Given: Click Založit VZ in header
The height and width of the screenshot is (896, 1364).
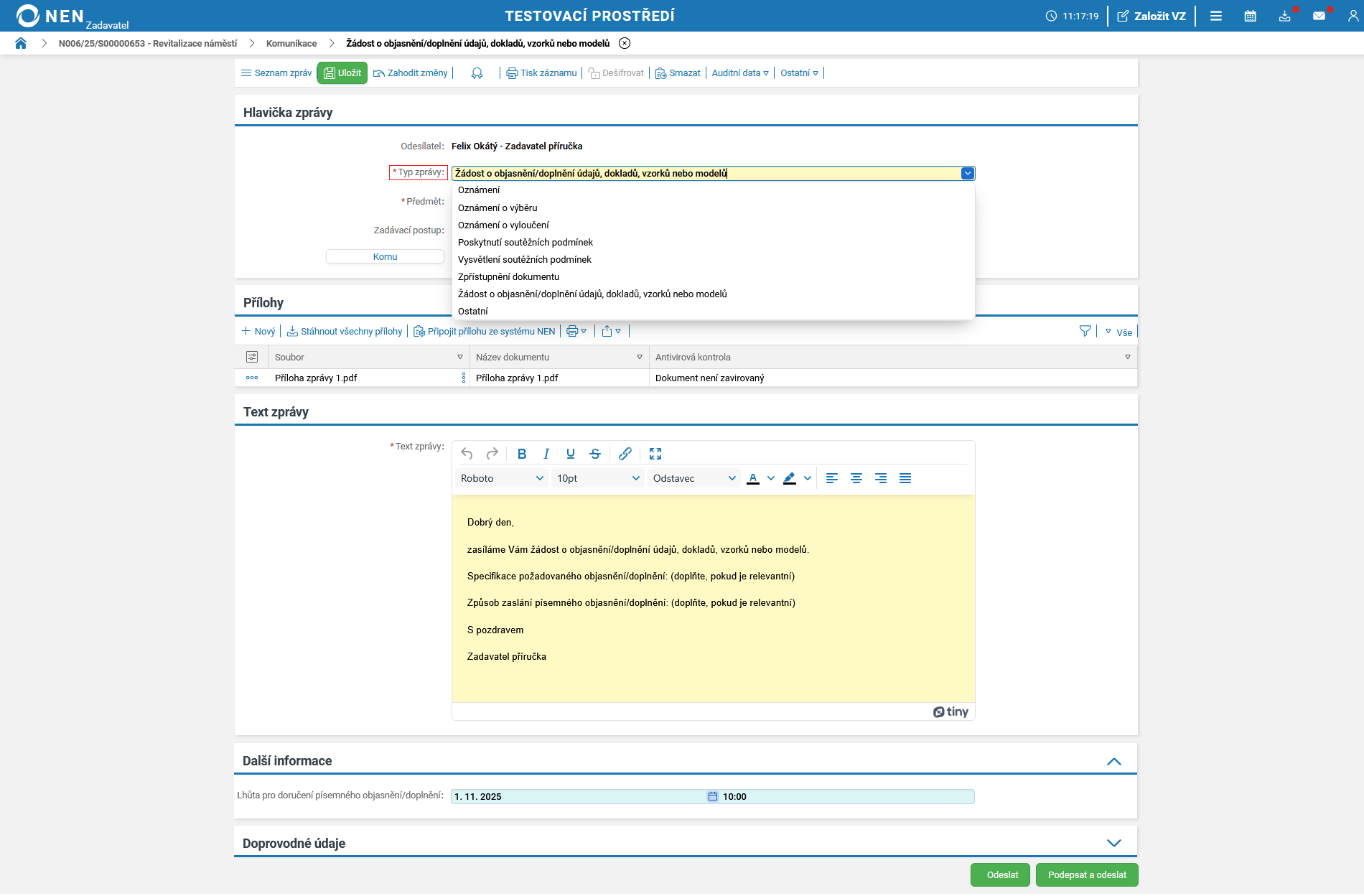Looking at the screenshot, I should tap(1152, 16).
